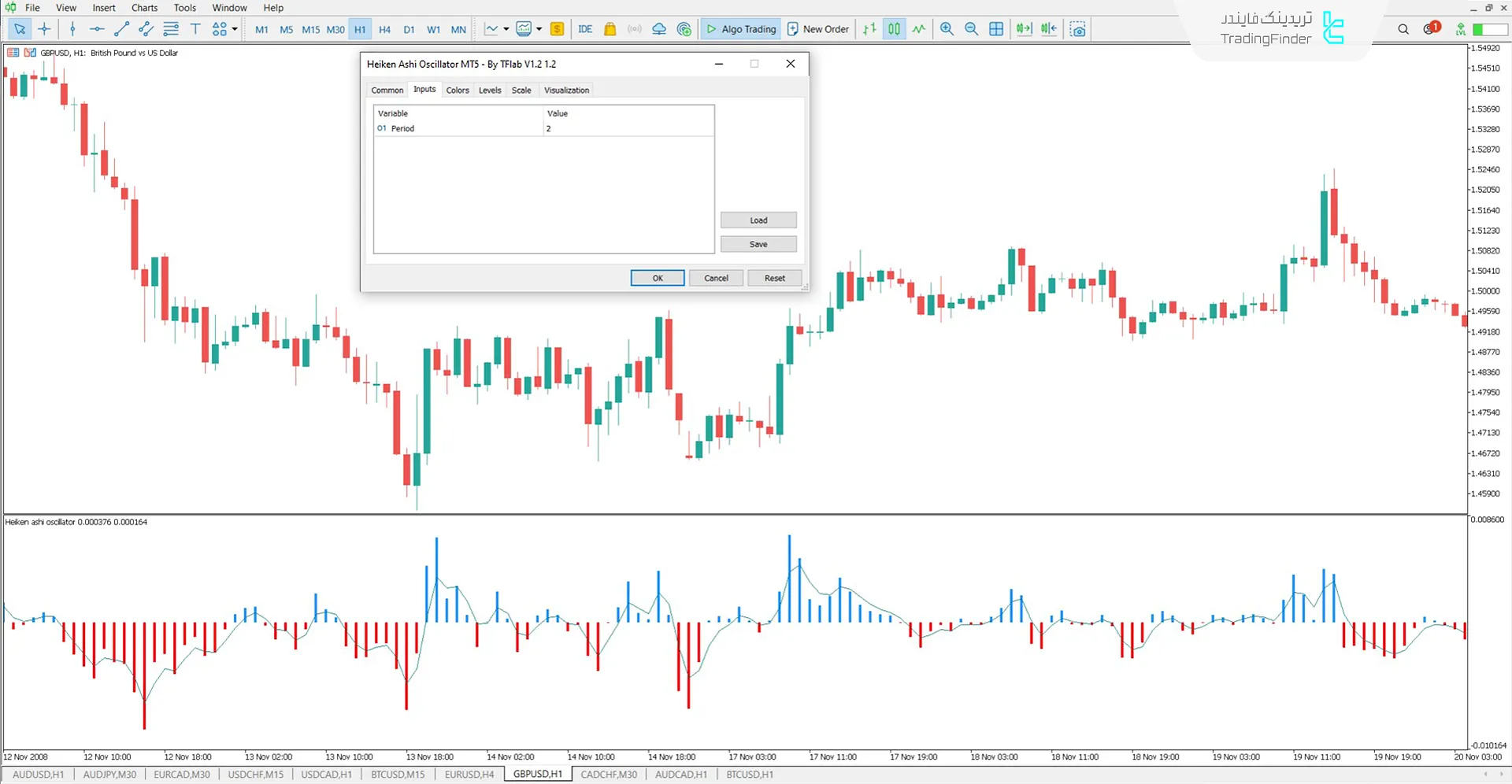The height and width of the screenshot is (784, 1512).
Task: Reset the oscillator settings
Action: point(774,277)
